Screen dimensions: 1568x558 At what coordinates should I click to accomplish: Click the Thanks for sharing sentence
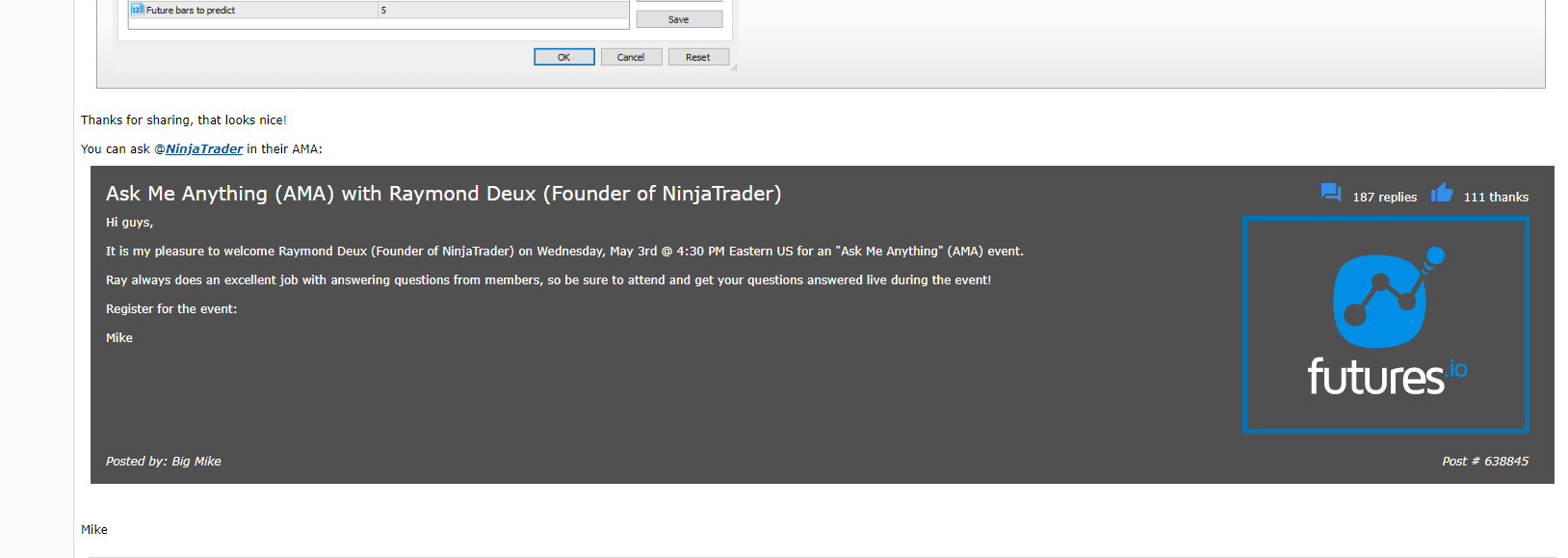pyautogui.click(x=184, y=120)
